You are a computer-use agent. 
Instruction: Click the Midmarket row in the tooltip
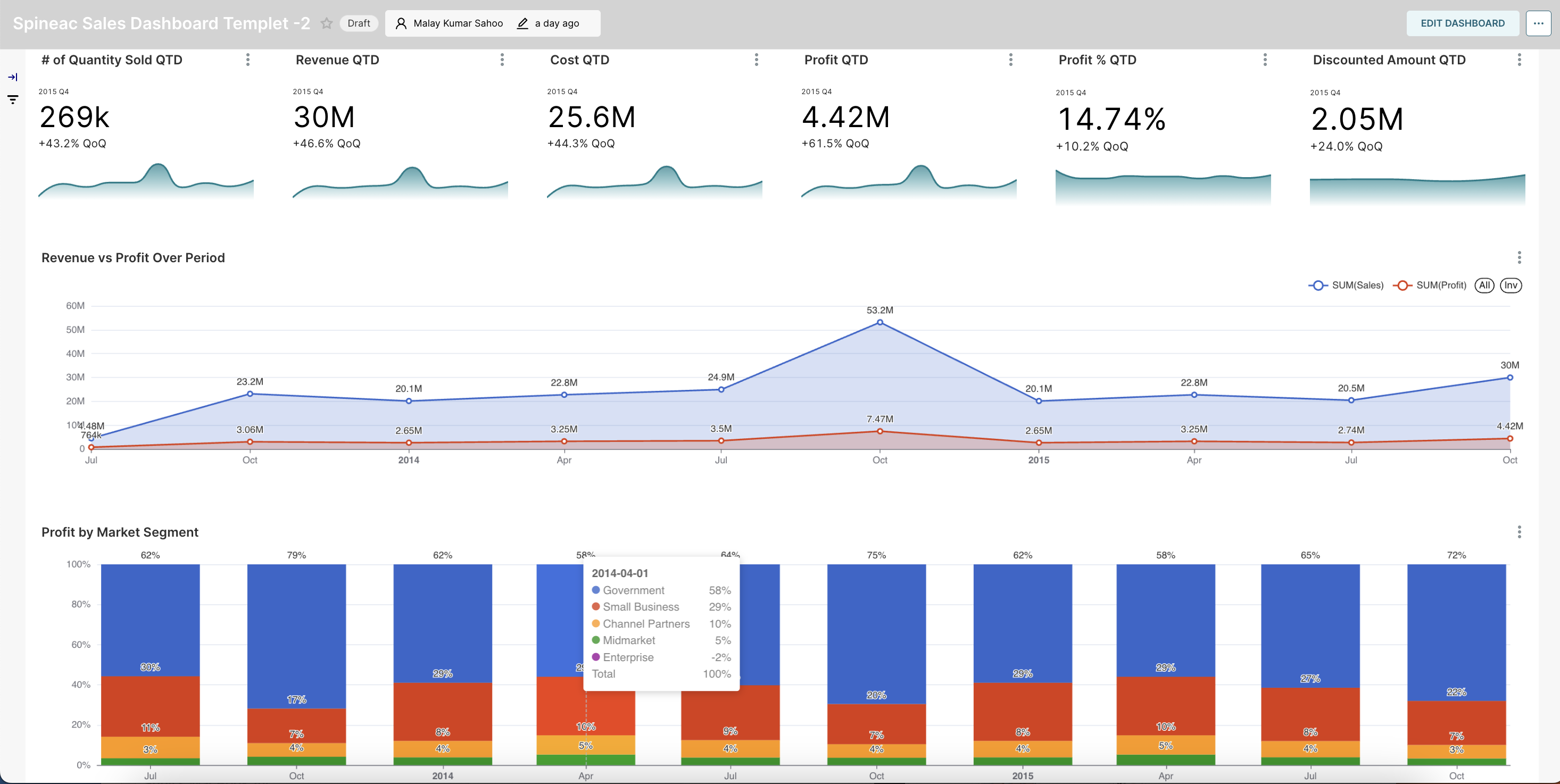[x=661, y=640]
